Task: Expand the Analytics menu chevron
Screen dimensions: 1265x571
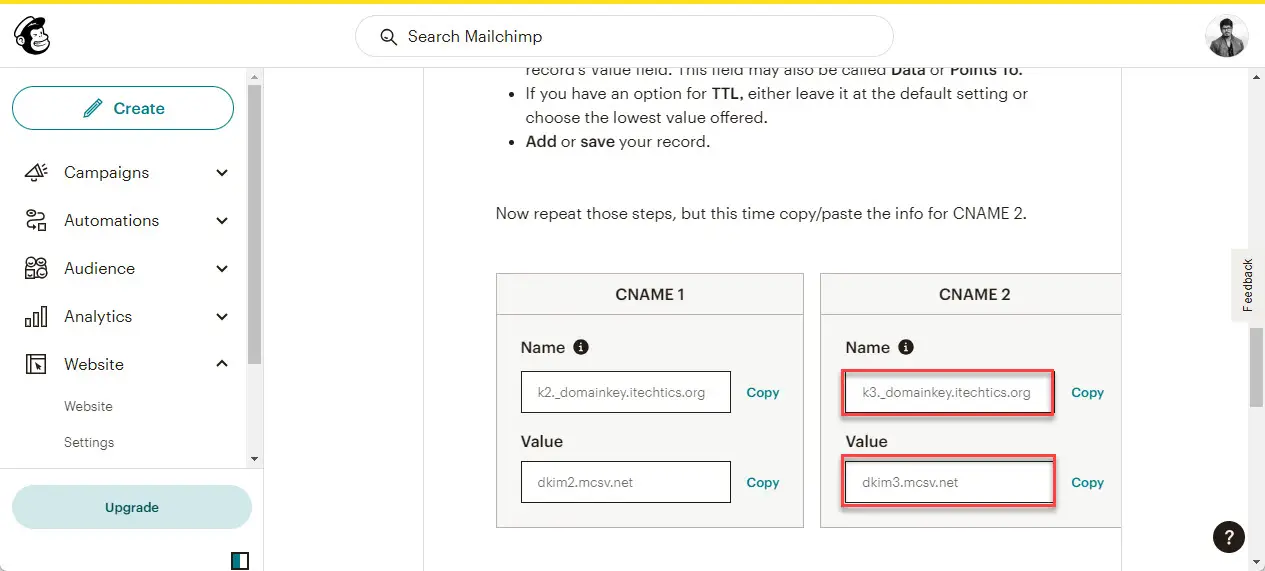Action: (x=222, y=316)
